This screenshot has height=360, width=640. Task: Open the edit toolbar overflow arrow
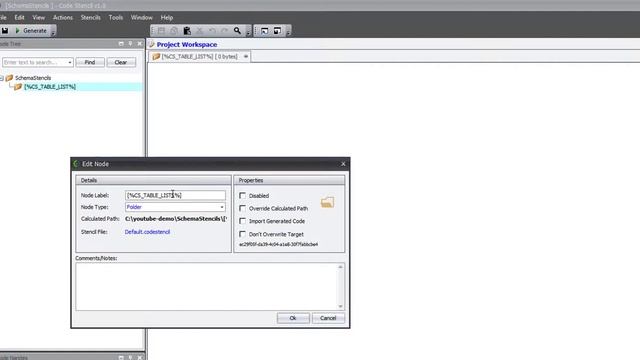tap(248, 31)
